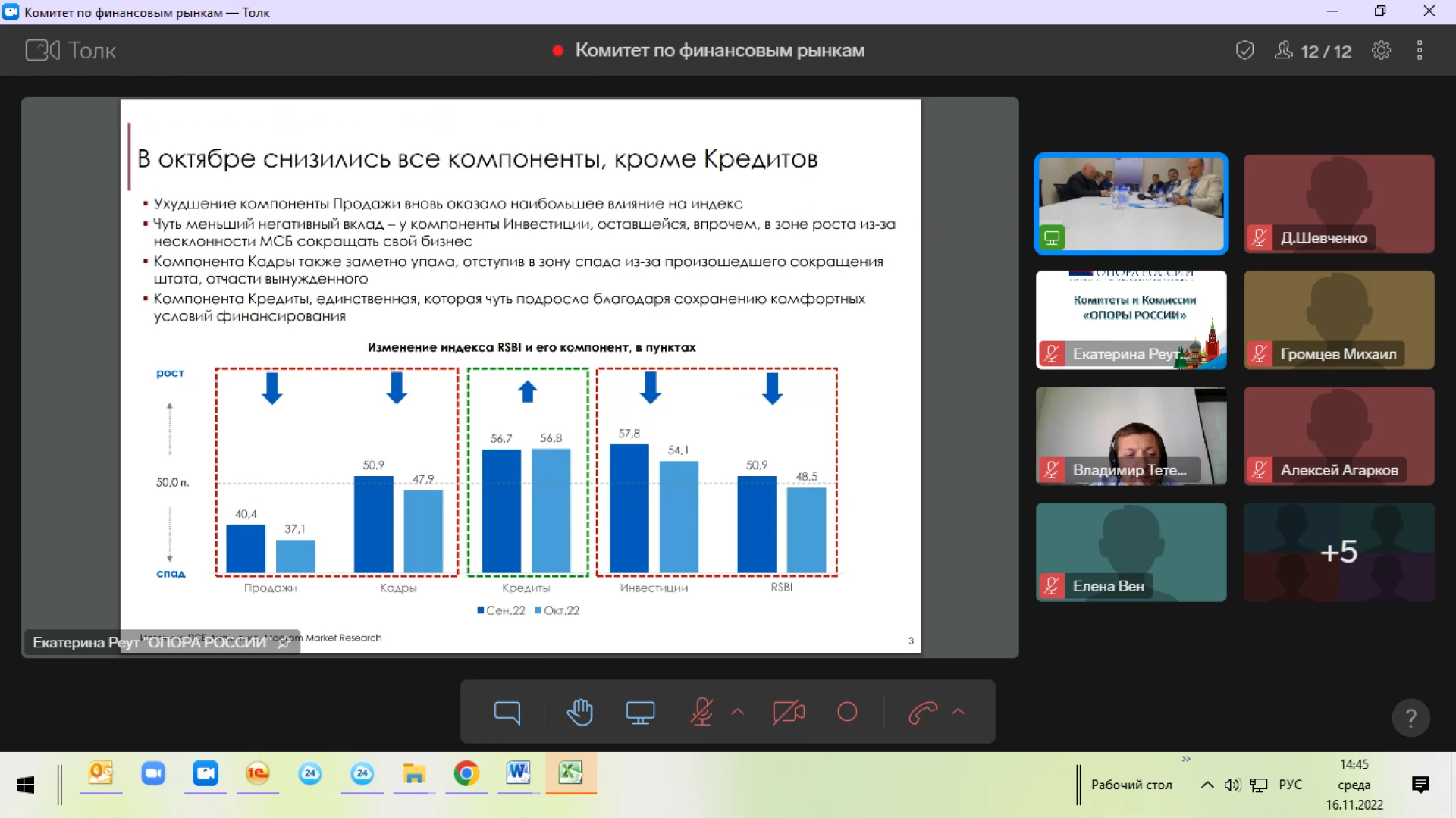Select the conference room video tile
1456x818 pixels.
pyautogui.click(x=1131, y=204)
